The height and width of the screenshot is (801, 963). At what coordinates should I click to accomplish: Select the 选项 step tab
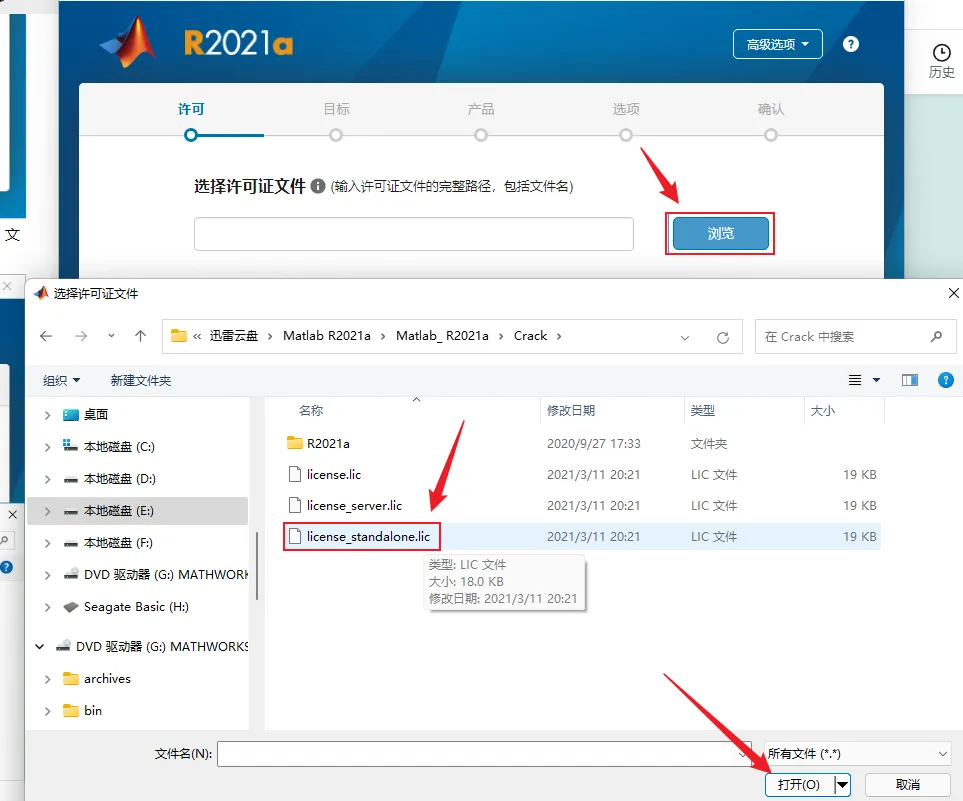pos(626,109)
